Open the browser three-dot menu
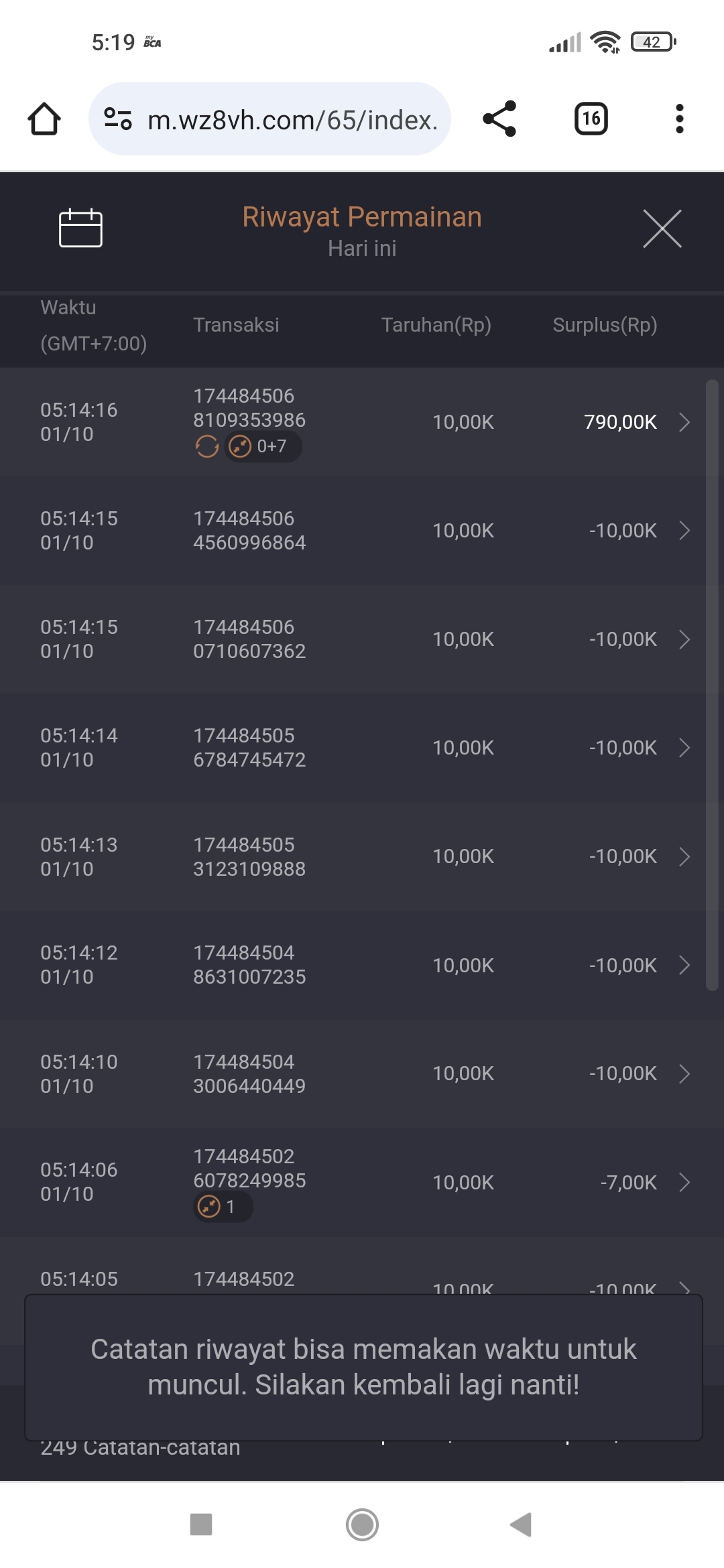Screen dimensions: 724x1568 [679, 119]
